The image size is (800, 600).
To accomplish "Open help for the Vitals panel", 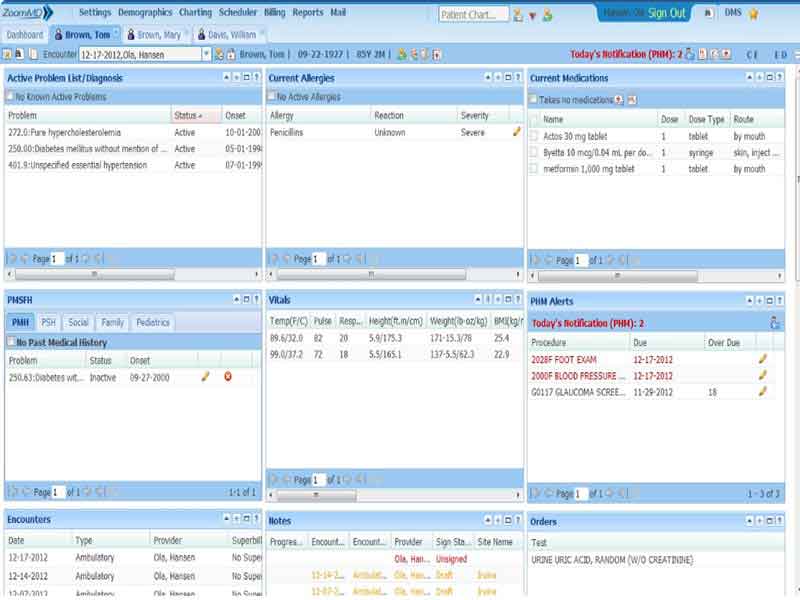I will click(x=517, y=299).
